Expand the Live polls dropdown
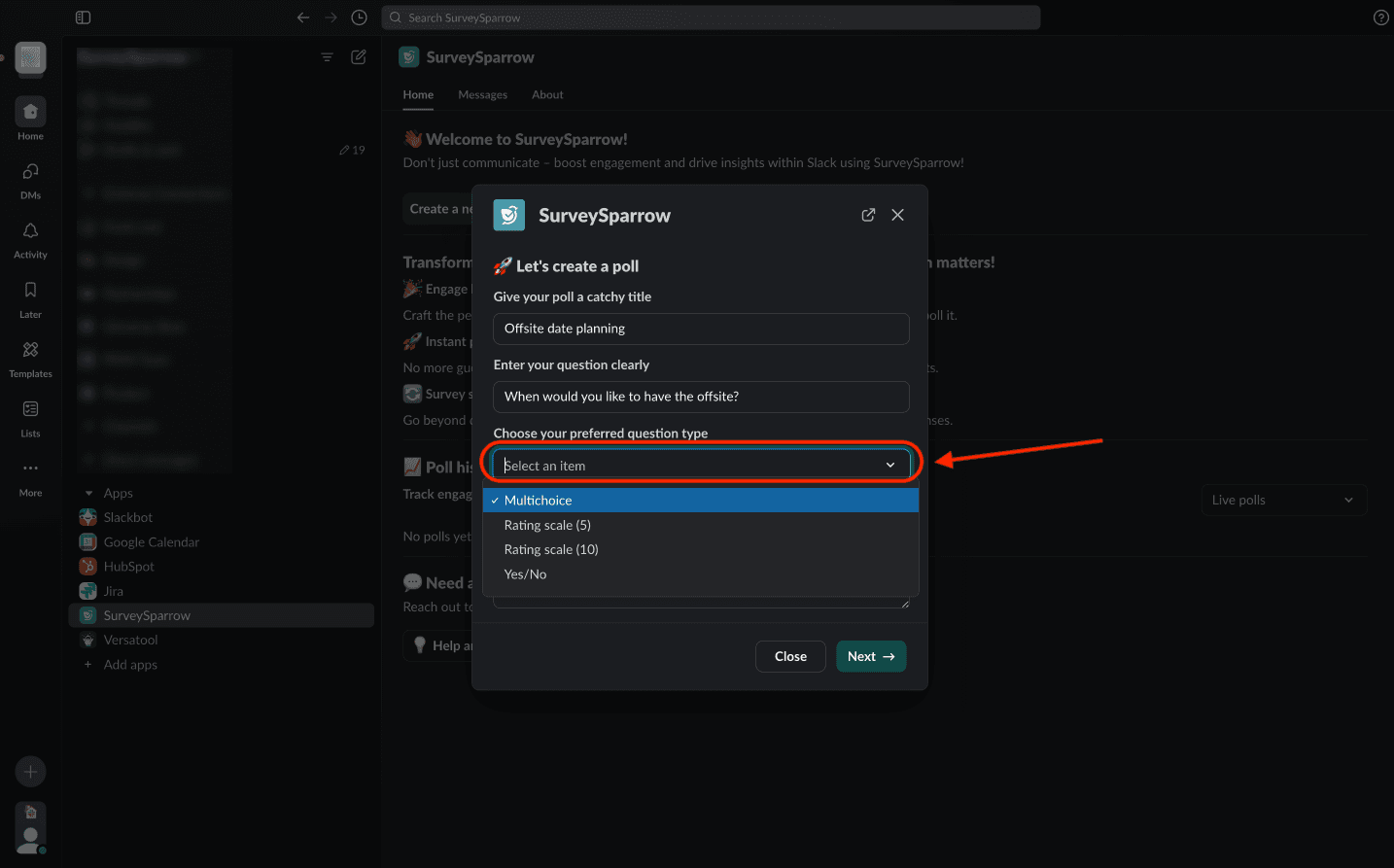The height and width of the screenshot is (868, 1394). point(1283,501)
